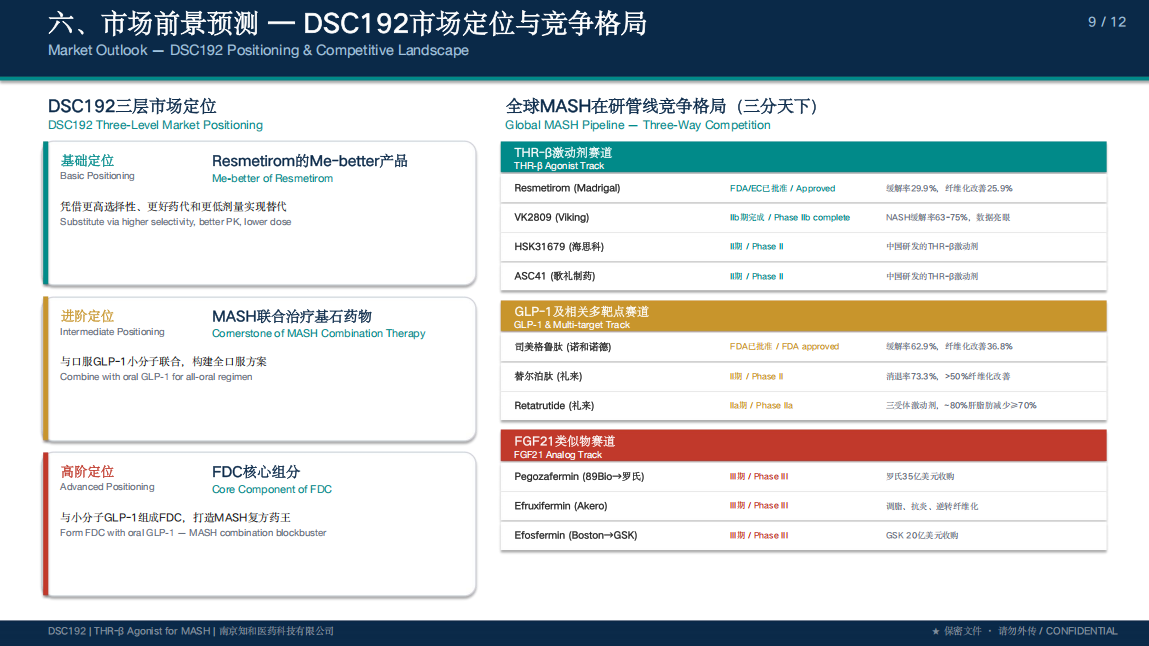The width and height of the screenshot is (1149, 646).
Task: Click '罗氏35亿美元收购' note
Action: point(920,477)
